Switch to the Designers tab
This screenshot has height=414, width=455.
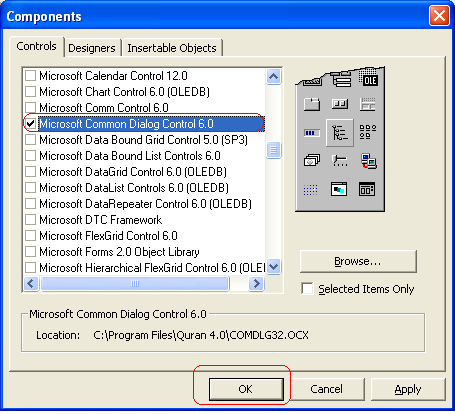click(92, 48)
